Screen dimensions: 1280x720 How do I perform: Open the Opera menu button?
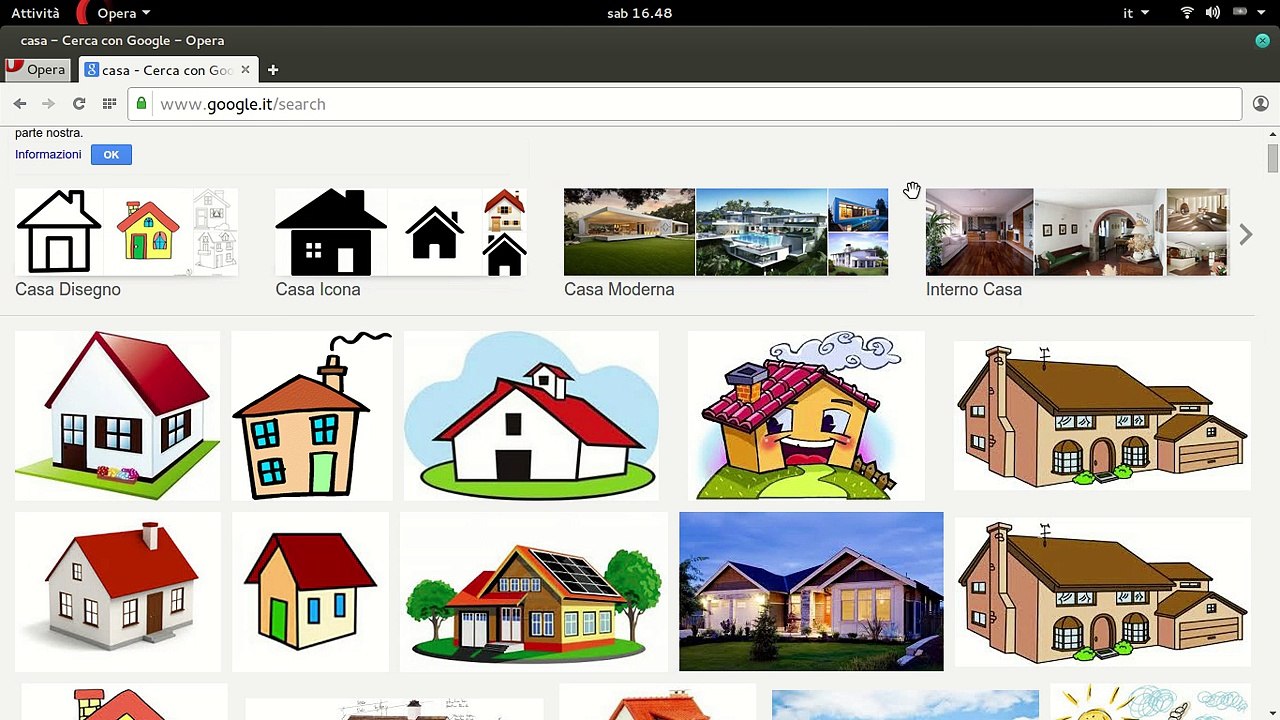tap(37, 70)
